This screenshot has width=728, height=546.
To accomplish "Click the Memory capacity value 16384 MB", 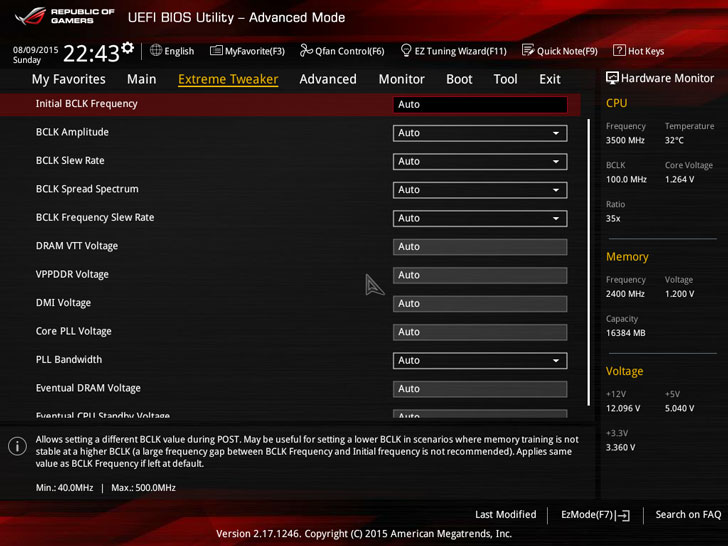I will [x=625, y=333].
